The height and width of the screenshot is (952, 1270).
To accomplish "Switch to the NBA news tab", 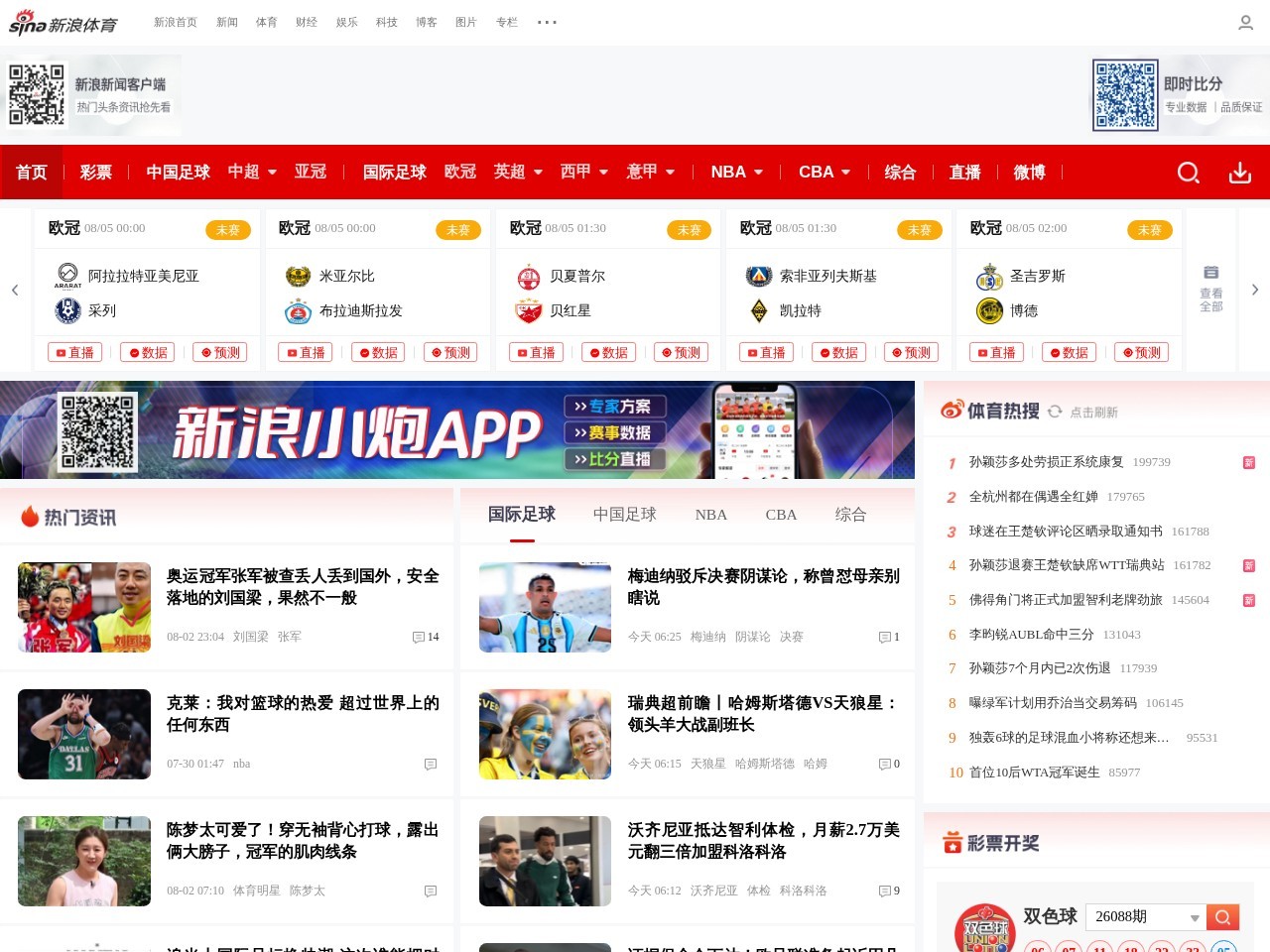I will pyautogui.click(x=711, y=515).
